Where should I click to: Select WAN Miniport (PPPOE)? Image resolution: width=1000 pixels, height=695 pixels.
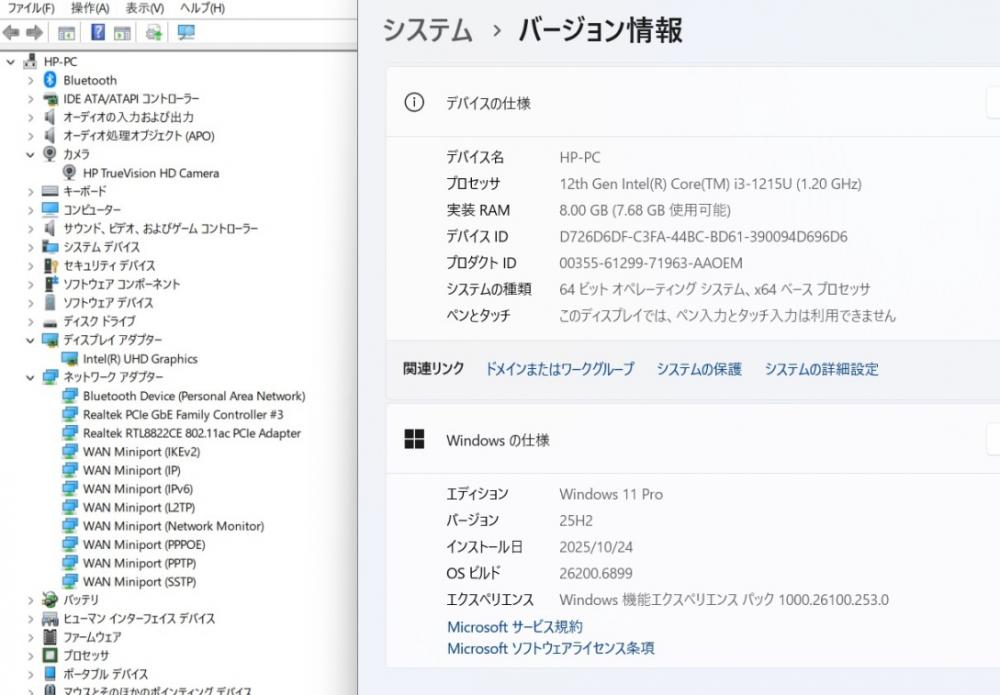click(144, 545)
